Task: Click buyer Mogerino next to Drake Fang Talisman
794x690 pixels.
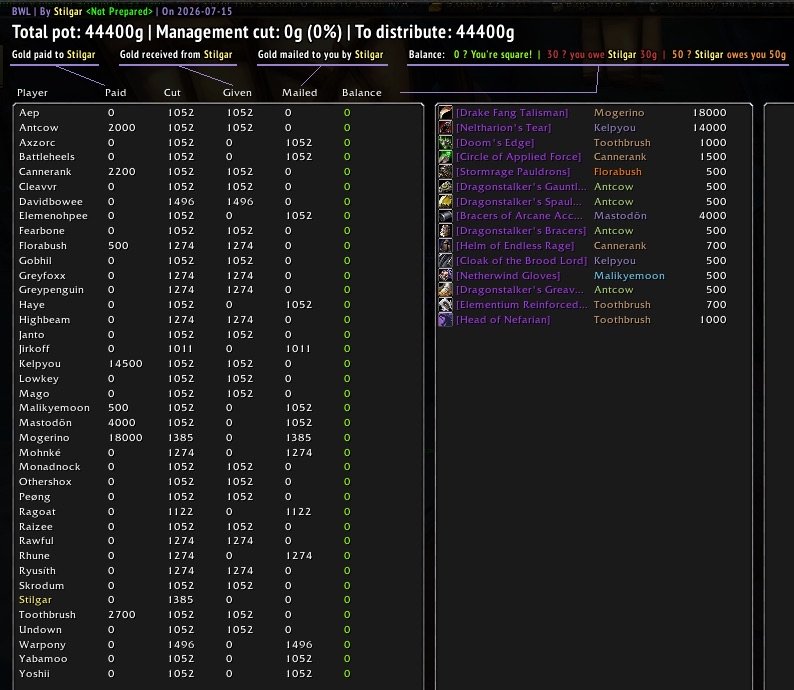Action: (x=619, y=112)
